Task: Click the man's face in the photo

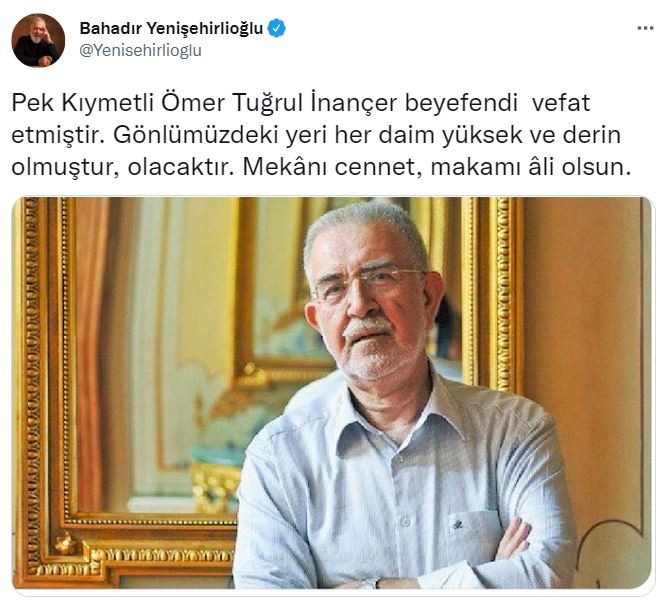Action: 372,304
